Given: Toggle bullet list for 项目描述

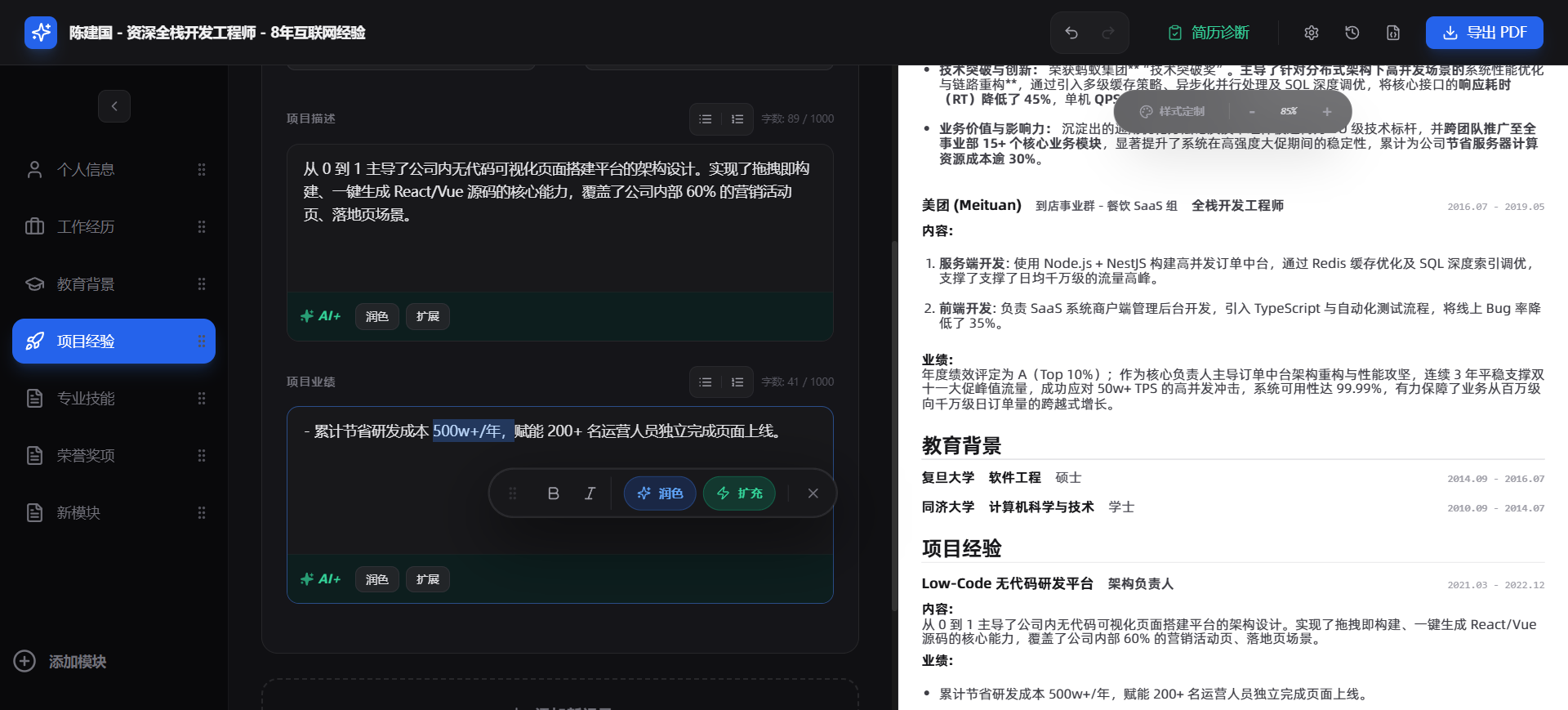Looking at the screenshot, I should pyautogui.click(x=706, y=118).
